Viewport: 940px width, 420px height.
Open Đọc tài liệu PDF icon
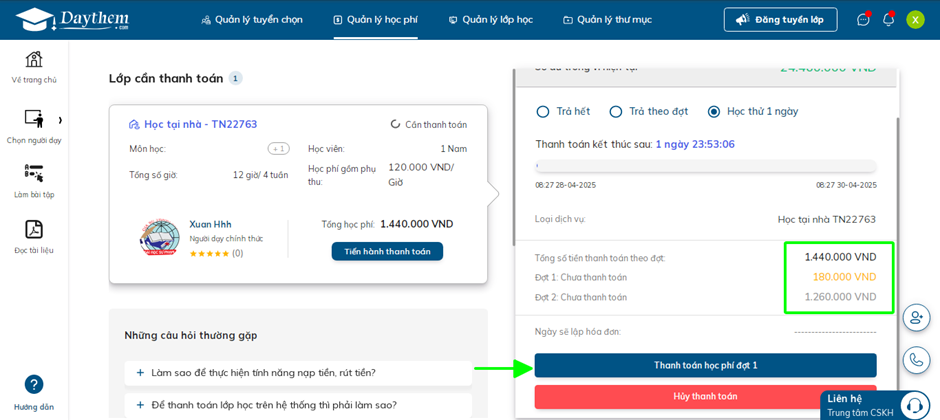[x=34, y=229]
